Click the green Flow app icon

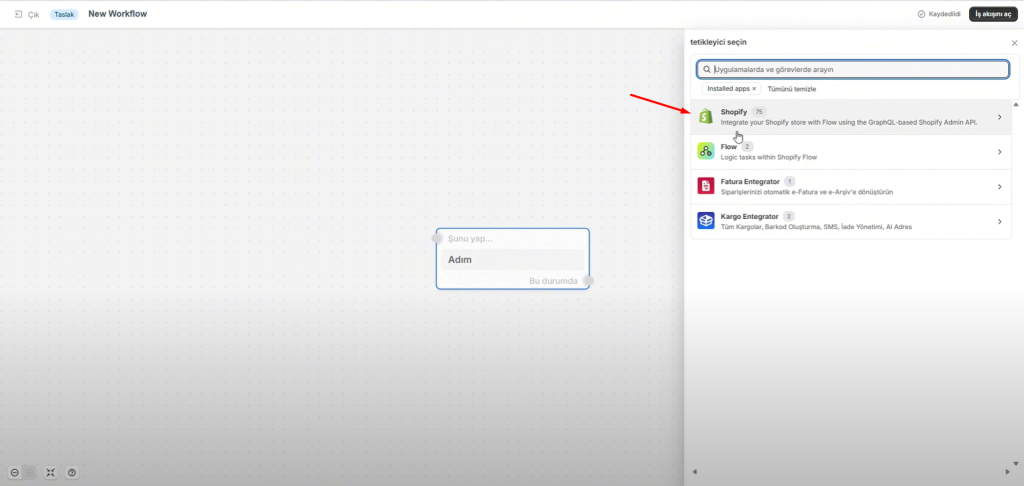click(705, 151)
